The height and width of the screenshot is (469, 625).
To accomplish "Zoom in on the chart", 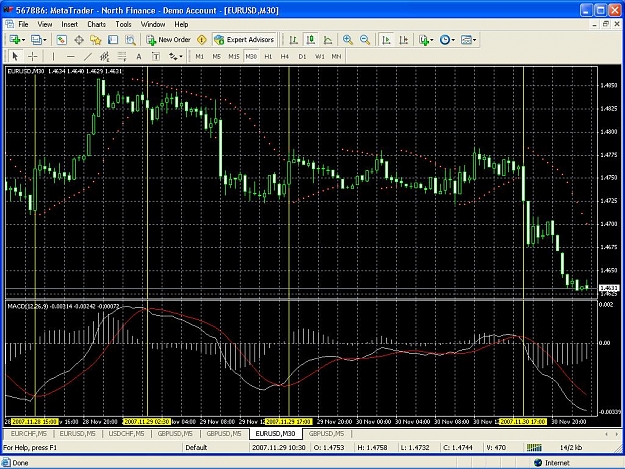I will pyautogui.click(x=348, y=40).
